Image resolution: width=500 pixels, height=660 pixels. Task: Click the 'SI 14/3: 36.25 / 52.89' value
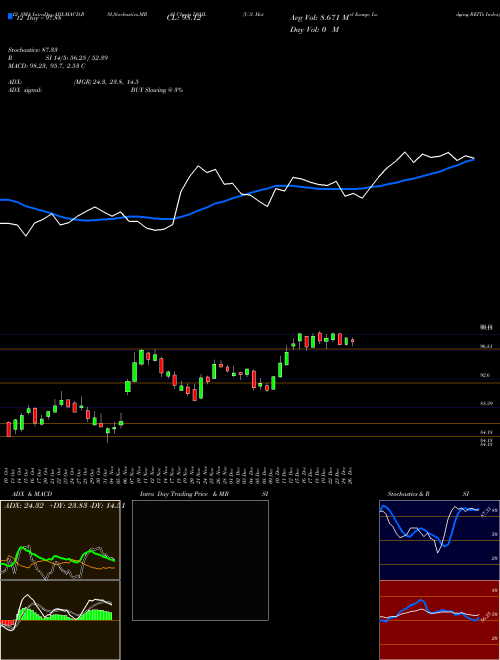[x=77, y=58]
